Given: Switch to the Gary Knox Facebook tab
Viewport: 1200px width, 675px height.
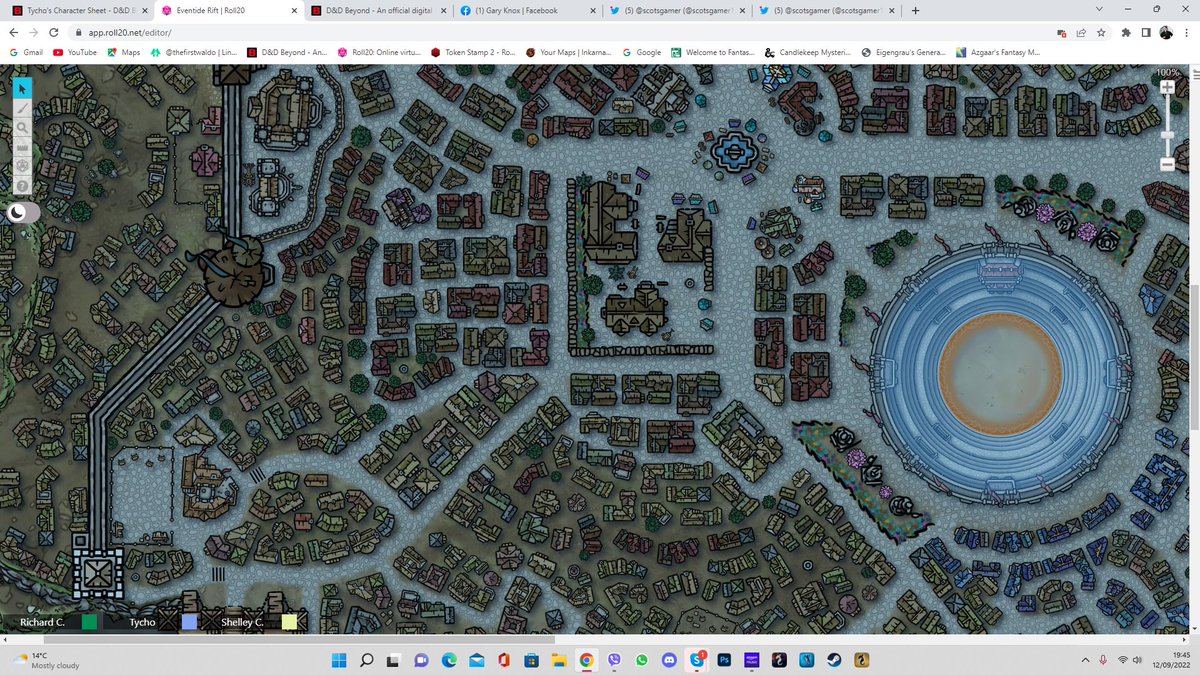Looking at the screenshot, I should tap(526, 10).
